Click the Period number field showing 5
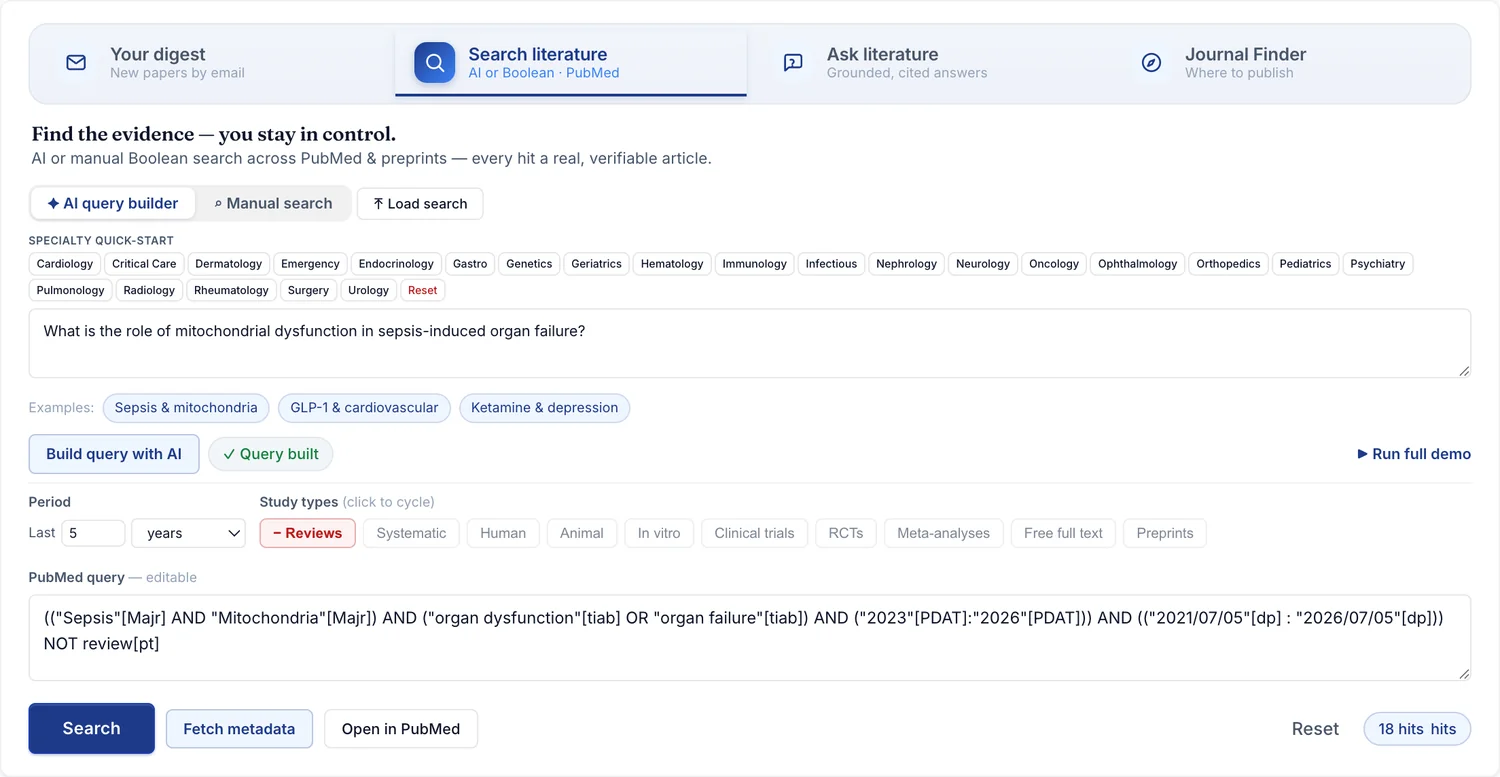Viewport: 1500px width, 777px height. click(93, 533)
